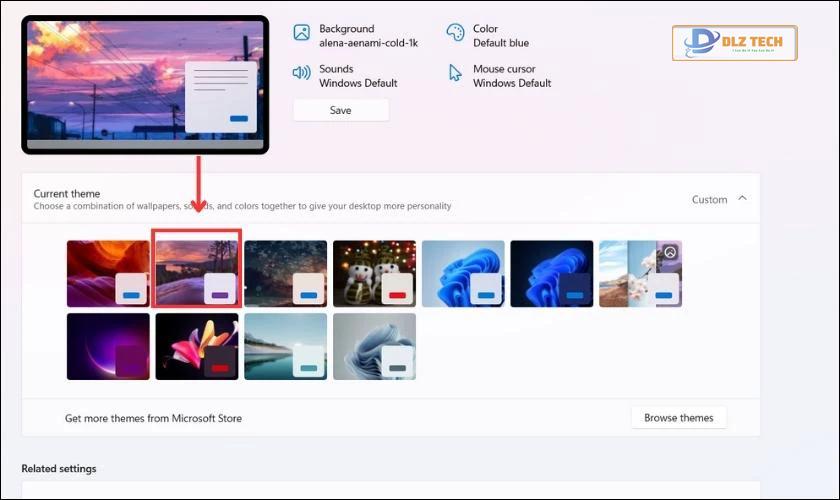Choose the calm lake shoreline theme
840x500 pixels.
click(x=286, y=347)
